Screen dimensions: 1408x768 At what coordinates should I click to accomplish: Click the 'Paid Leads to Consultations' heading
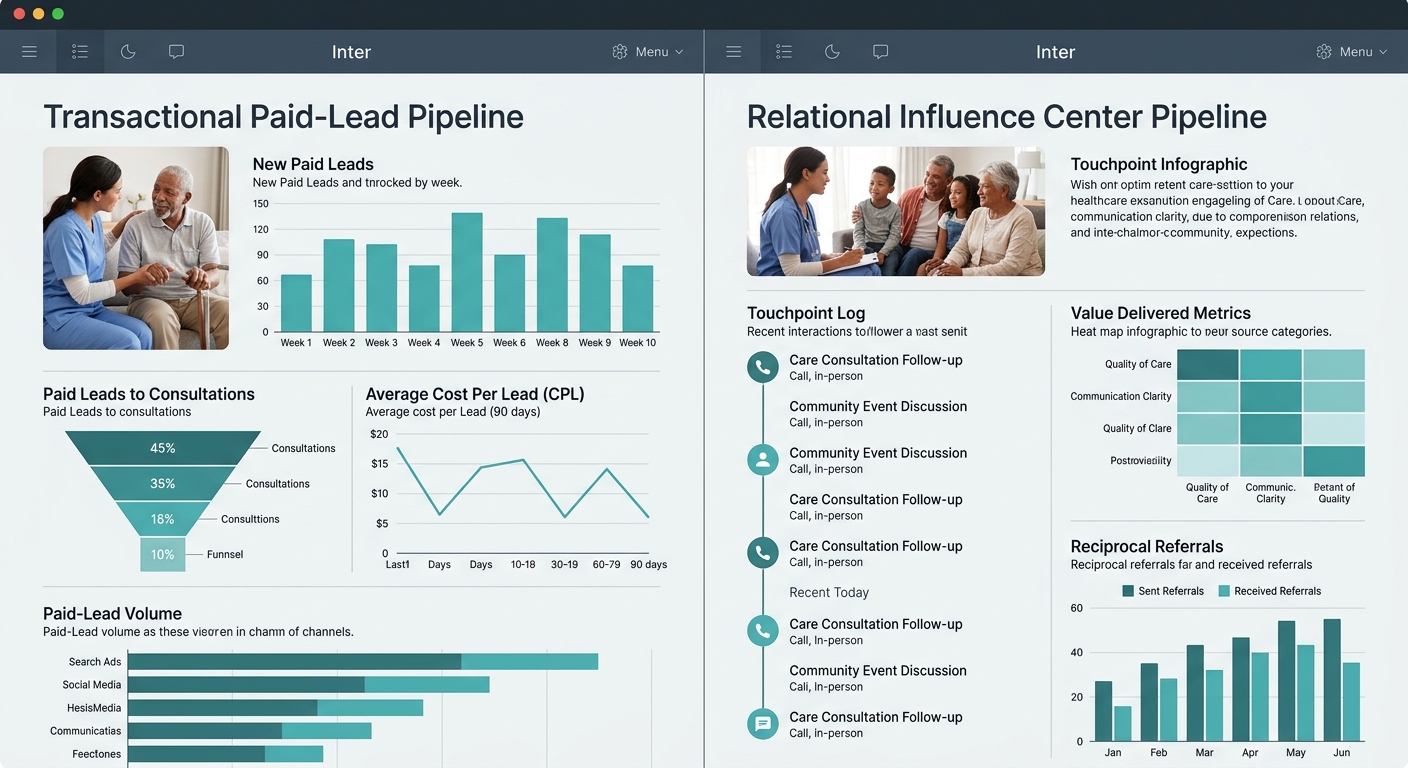pos(149,394)
